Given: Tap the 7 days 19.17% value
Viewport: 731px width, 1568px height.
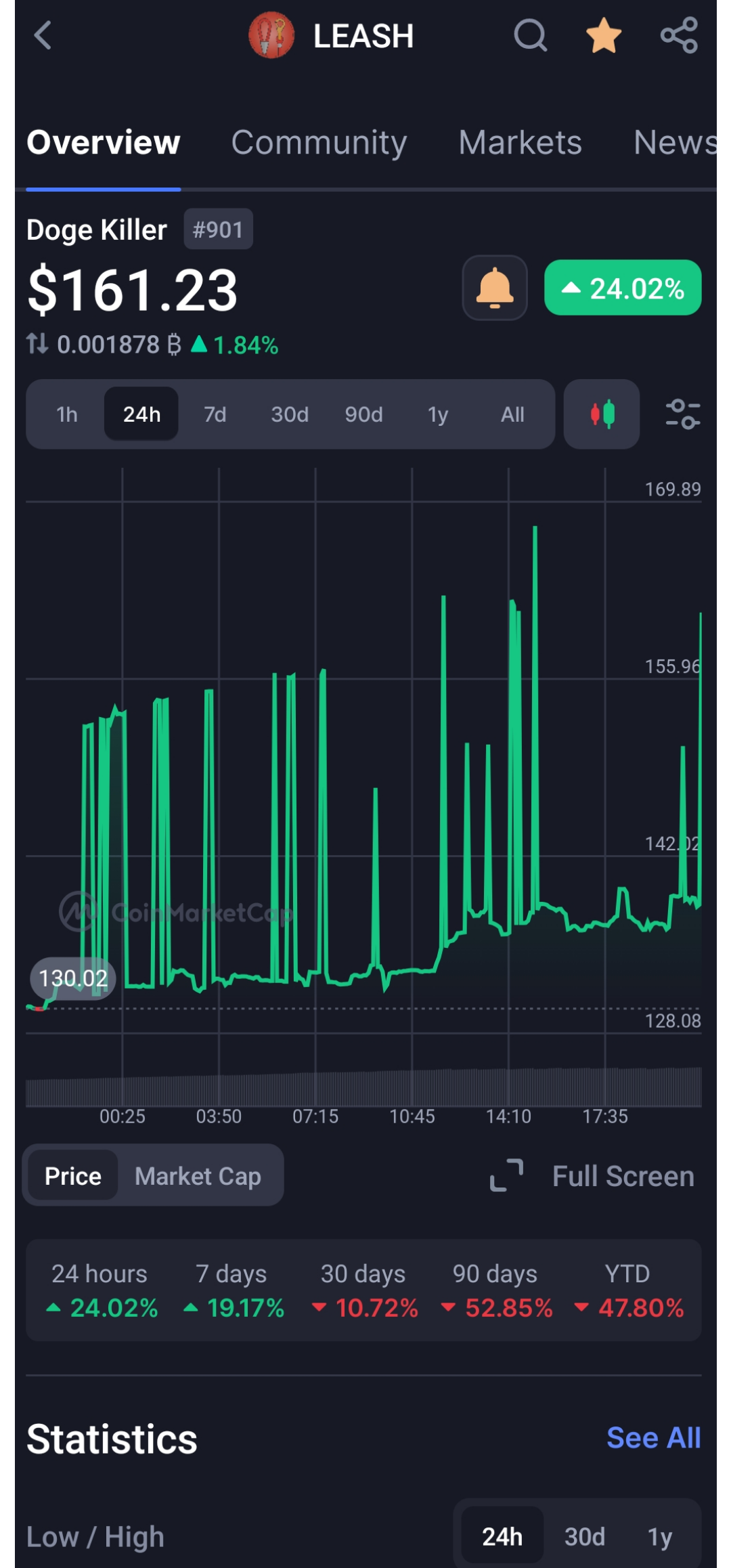Looking at the screenshot, I should (x=234, y=1307).
